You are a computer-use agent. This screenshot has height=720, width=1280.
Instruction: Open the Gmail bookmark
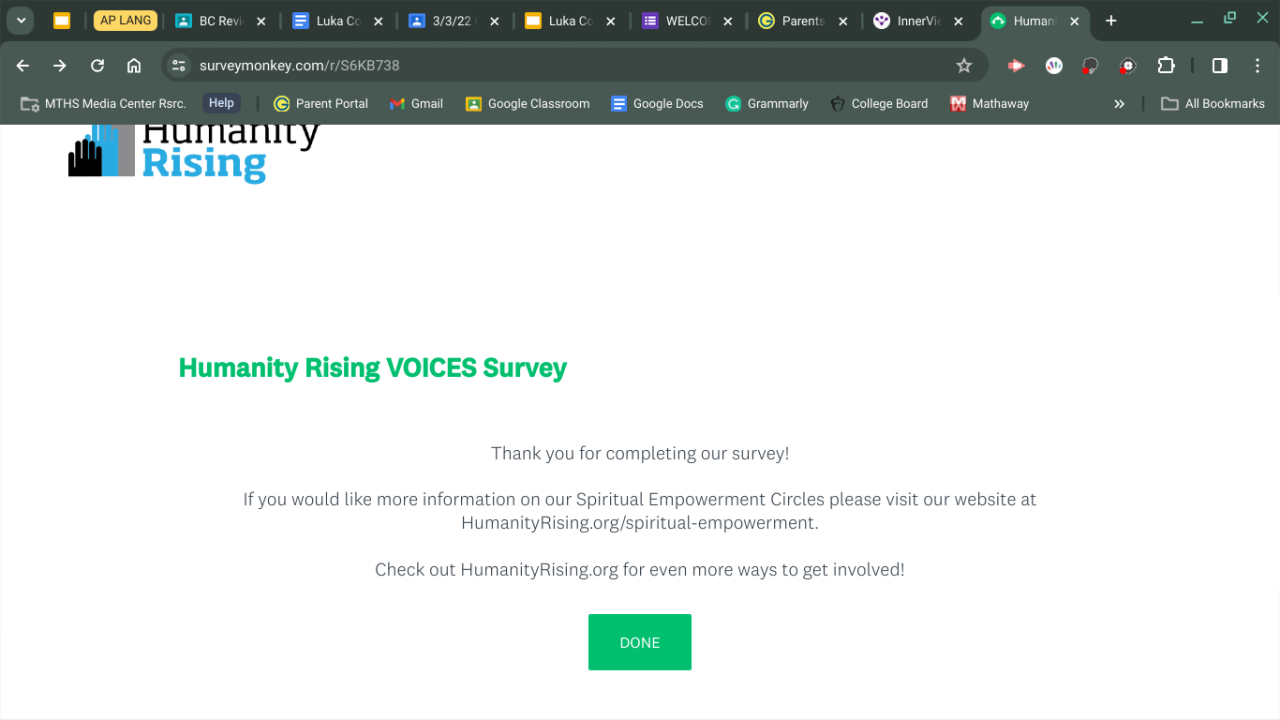pyautogui.click(x=416, y=104)
